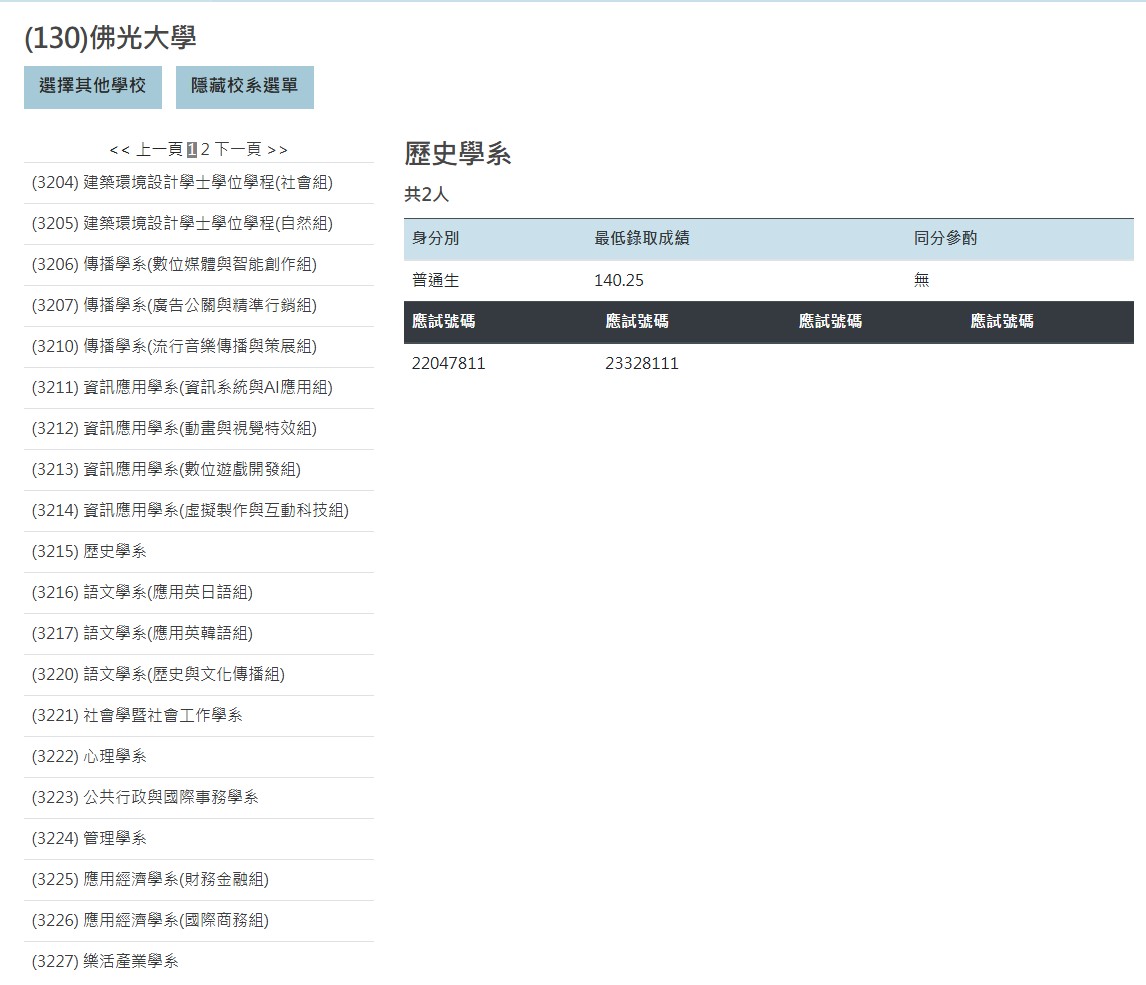Click the (130)佛光大學 title
Viewport: 1146px width, 985px height.
pyautogui.click(x=110, y=37)
